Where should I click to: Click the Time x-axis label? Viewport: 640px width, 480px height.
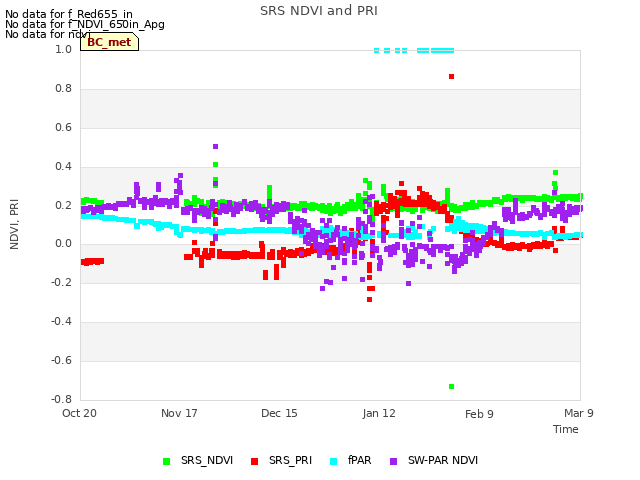click(x=566, y=429)
